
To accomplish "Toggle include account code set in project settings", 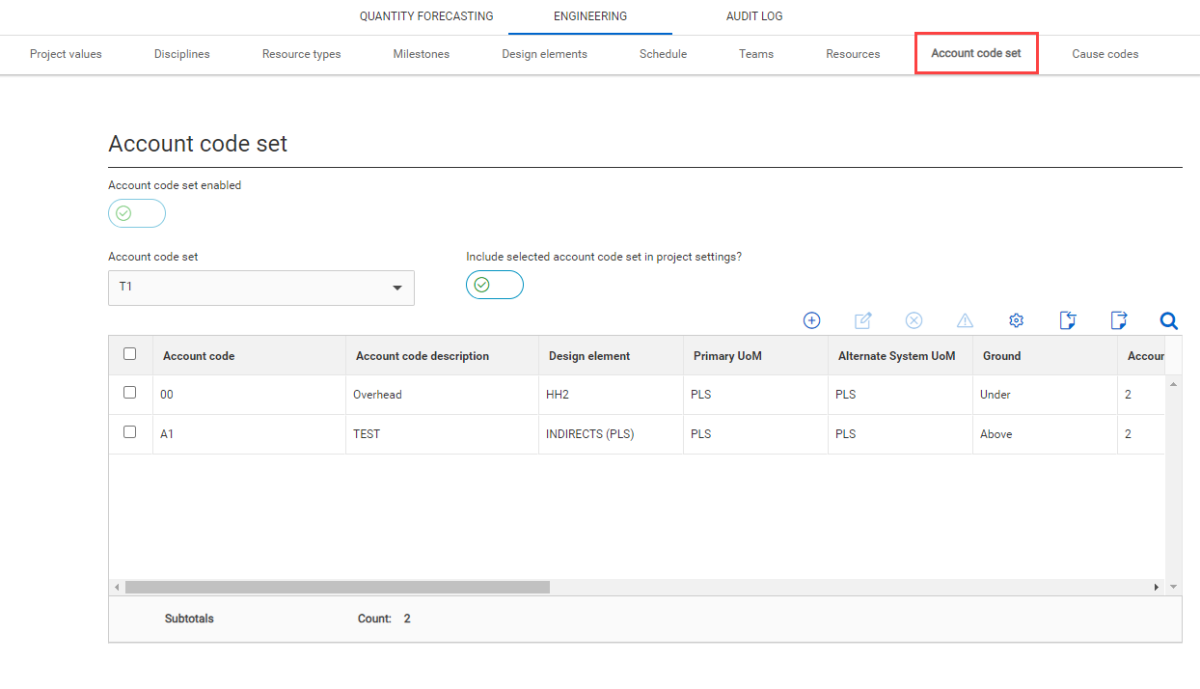I will pyautogui.click(x=495, y=285).
